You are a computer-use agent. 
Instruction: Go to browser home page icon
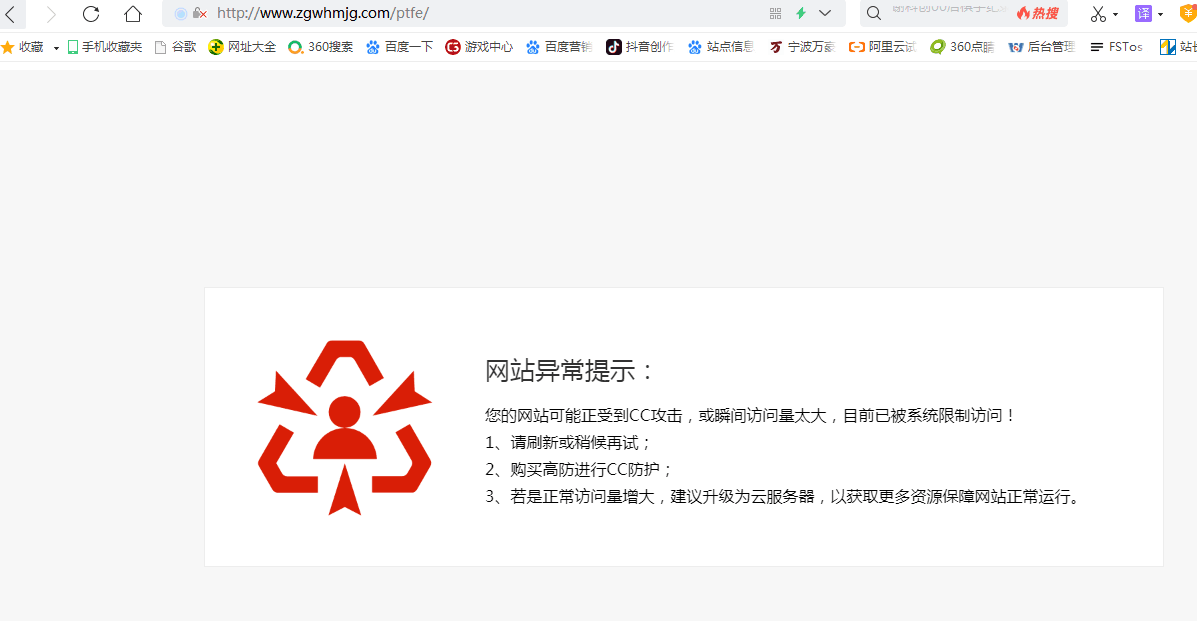tap(132, 14)
